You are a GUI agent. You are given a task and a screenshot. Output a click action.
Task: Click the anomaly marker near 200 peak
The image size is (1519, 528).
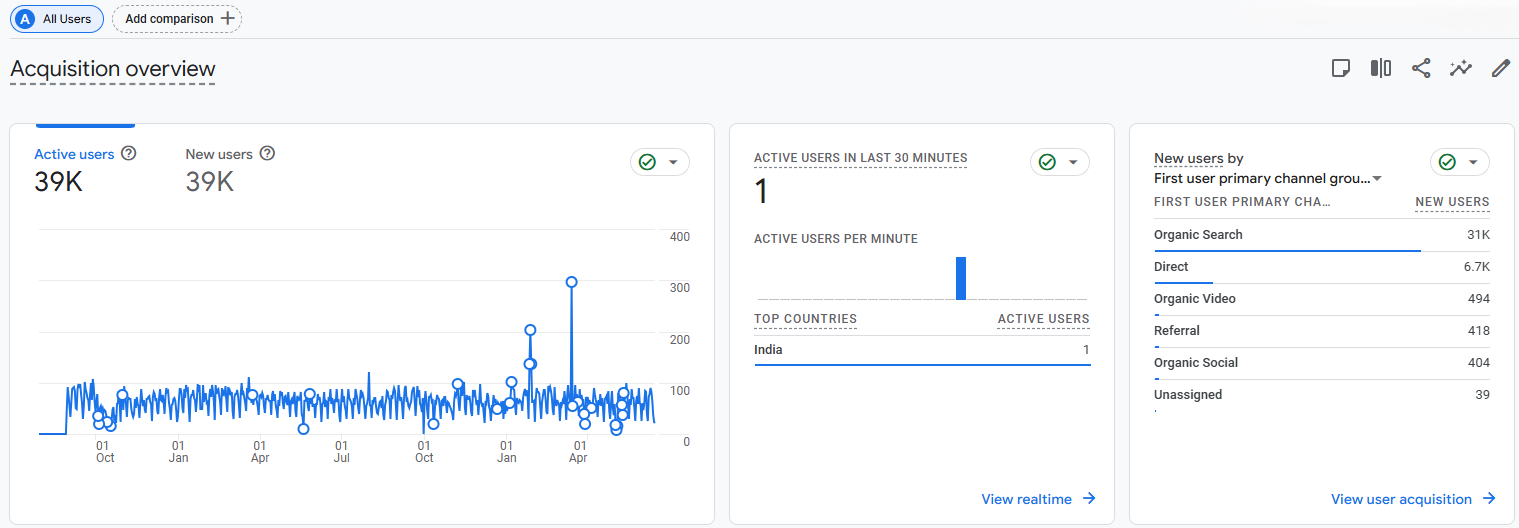coord(530,330)
